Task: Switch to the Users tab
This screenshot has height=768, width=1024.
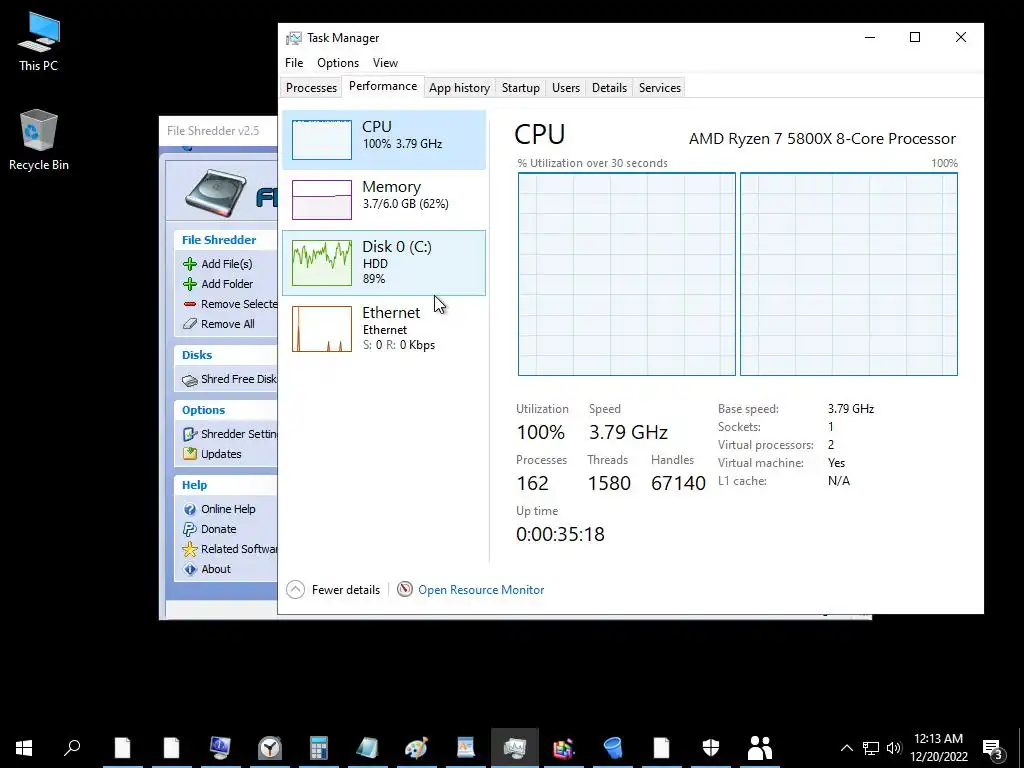Action: point(566,88)
